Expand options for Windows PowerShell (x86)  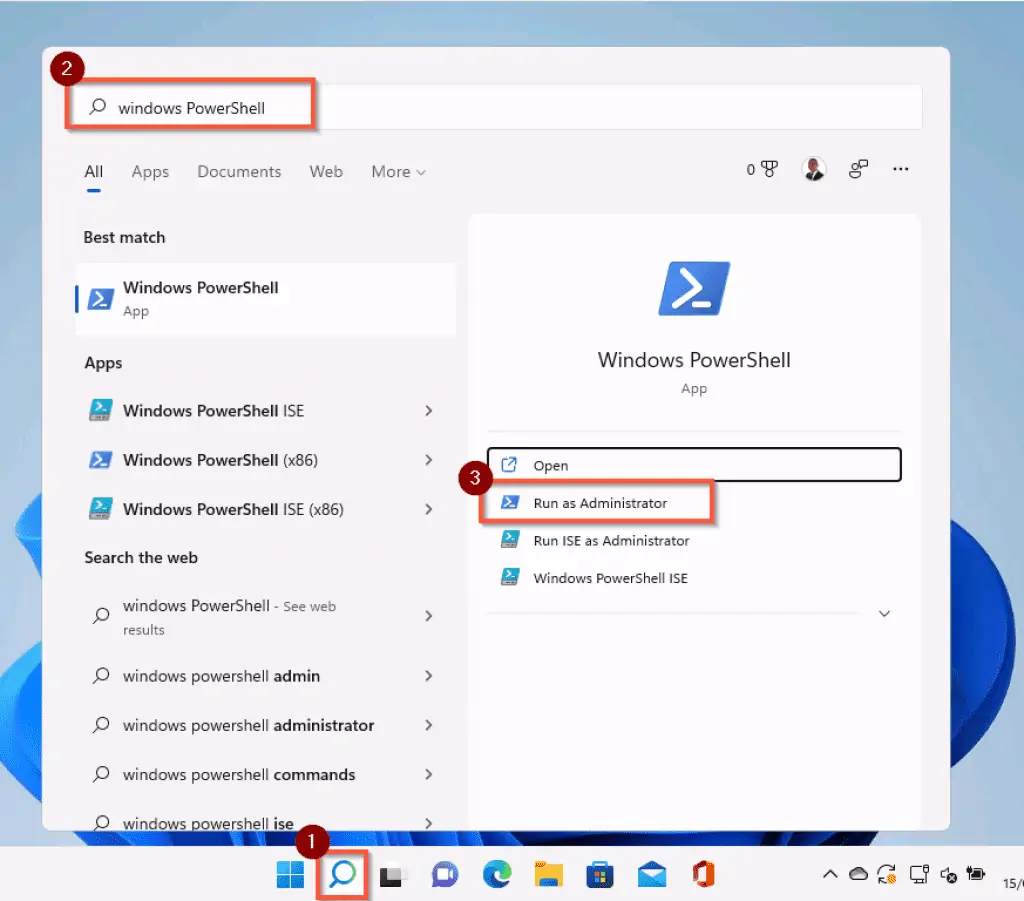click(428, 460)
